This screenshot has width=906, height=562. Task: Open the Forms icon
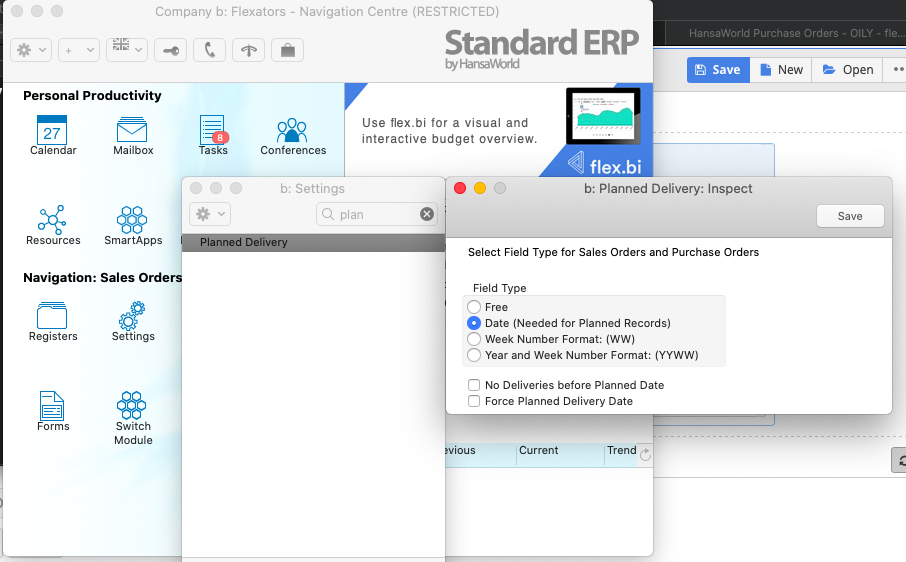click(52, 406)
